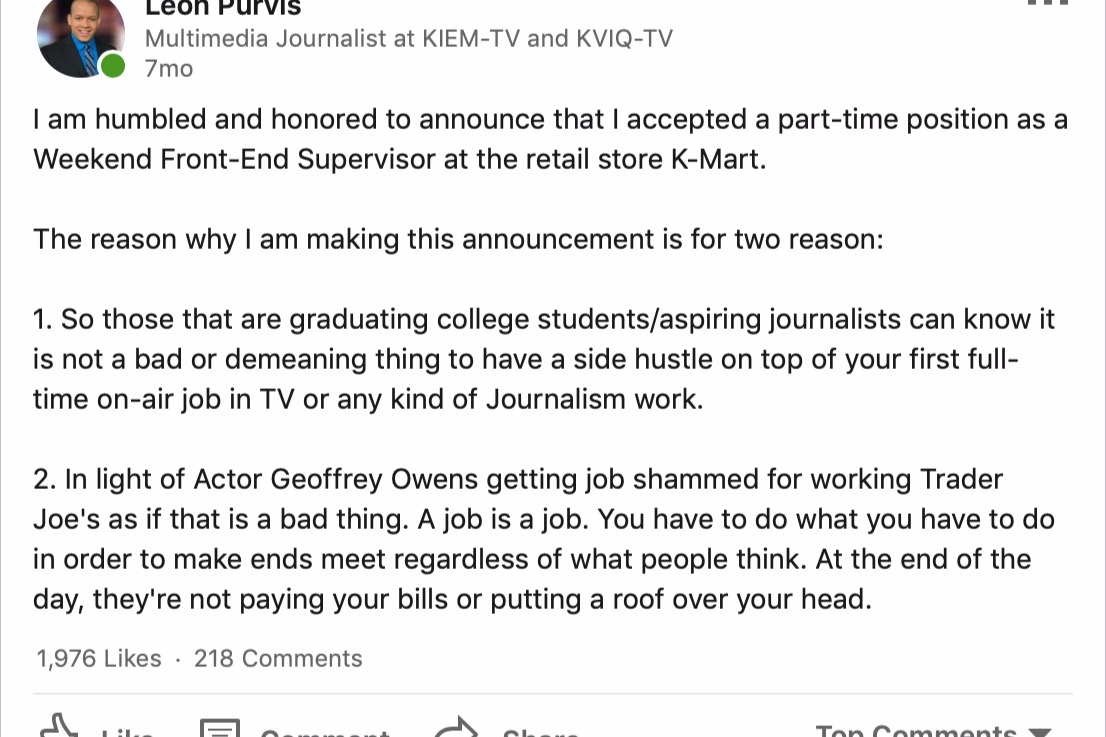
Task: Click the Top Comments dropdown arrow
Action: click(1039, 732)
